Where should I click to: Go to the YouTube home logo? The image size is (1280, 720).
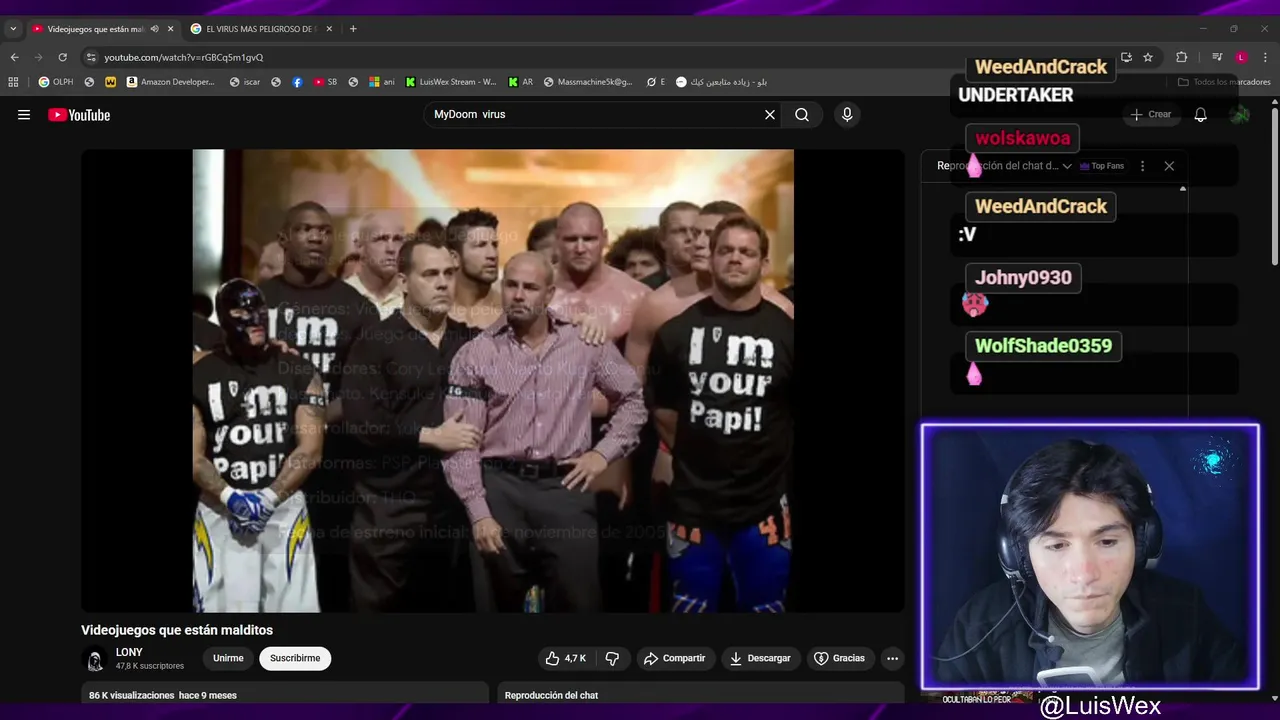coord(79,115)
